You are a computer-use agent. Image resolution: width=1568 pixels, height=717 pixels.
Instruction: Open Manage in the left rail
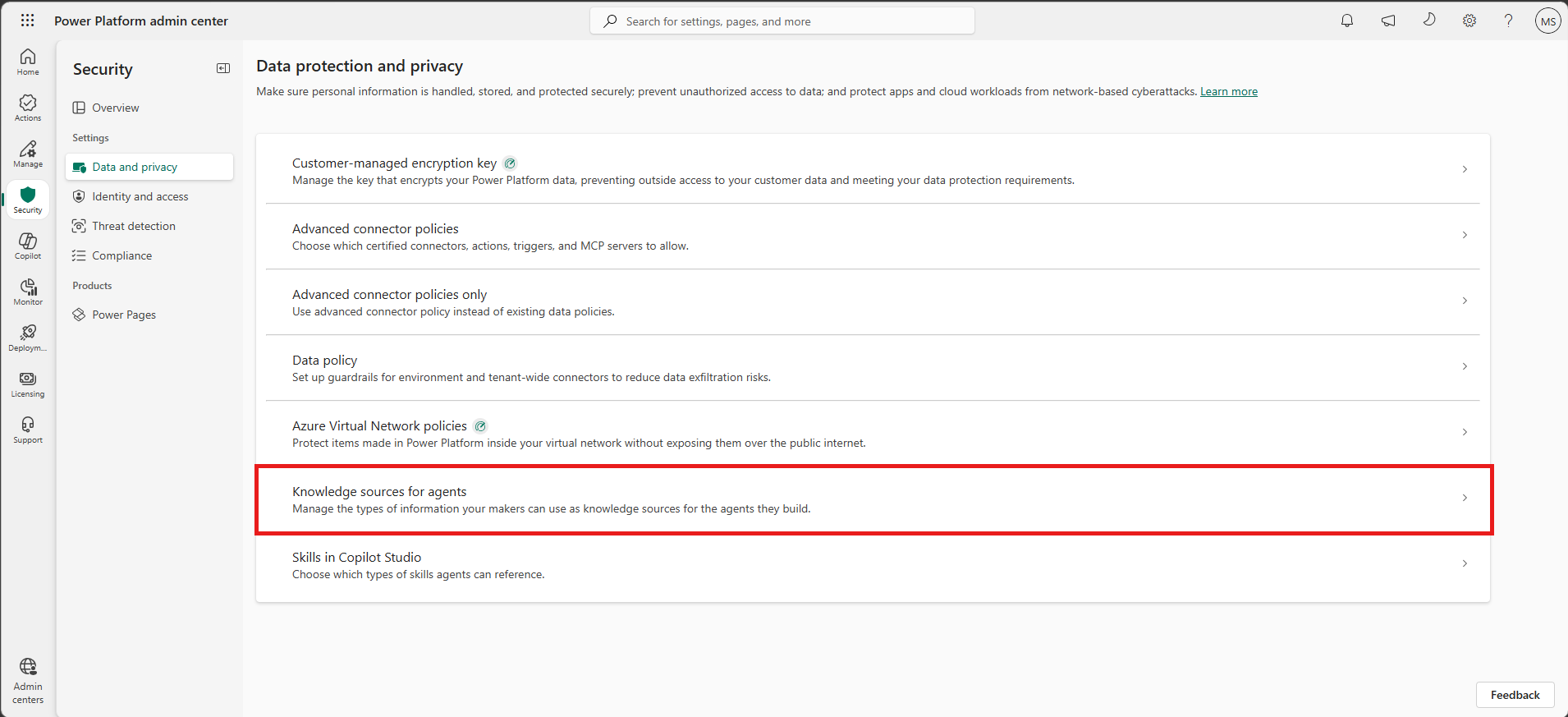click(28, 154)
